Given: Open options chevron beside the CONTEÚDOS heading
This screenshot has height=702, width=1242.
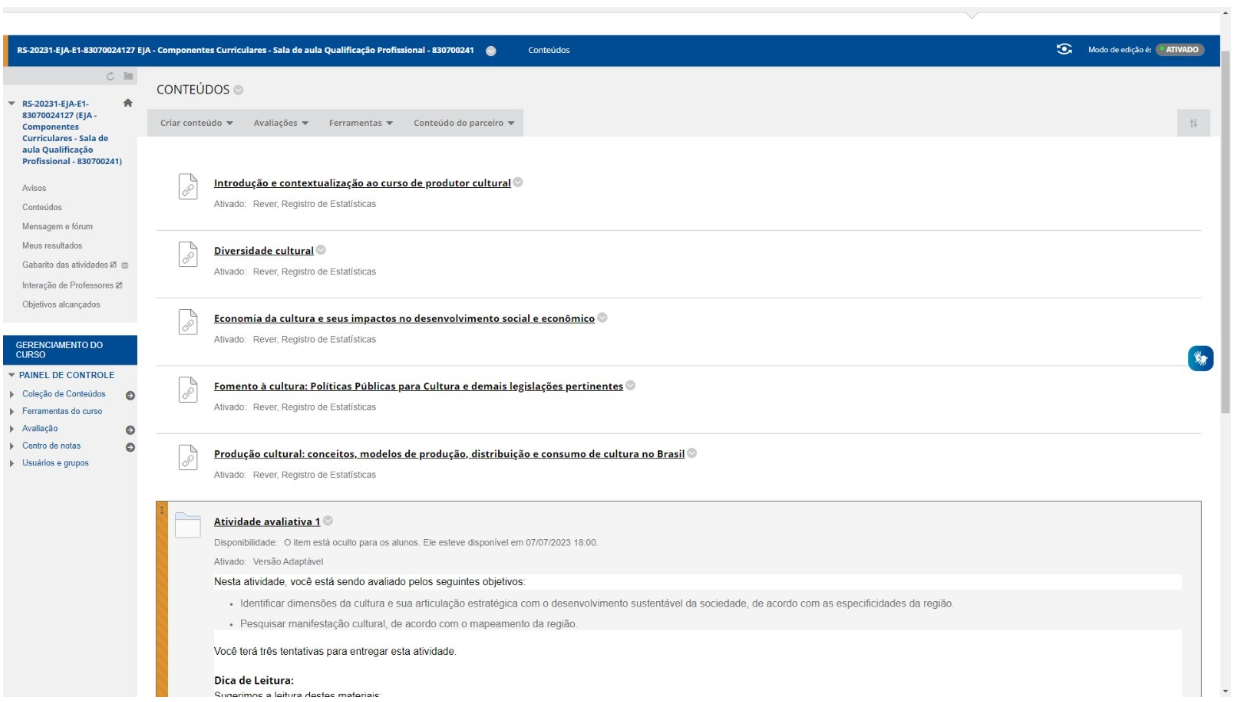Looking at the screenshot, I should (x=238, y=91).
